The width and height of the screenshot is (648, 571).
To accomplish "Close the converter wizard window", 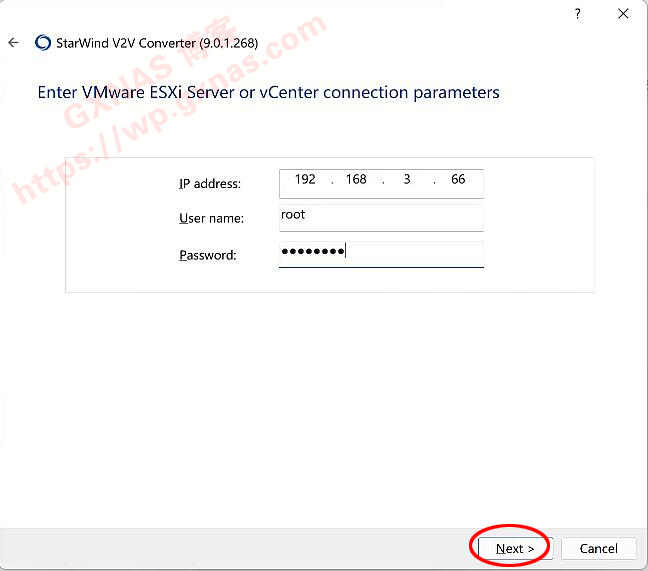I will [x=623, y=13].
